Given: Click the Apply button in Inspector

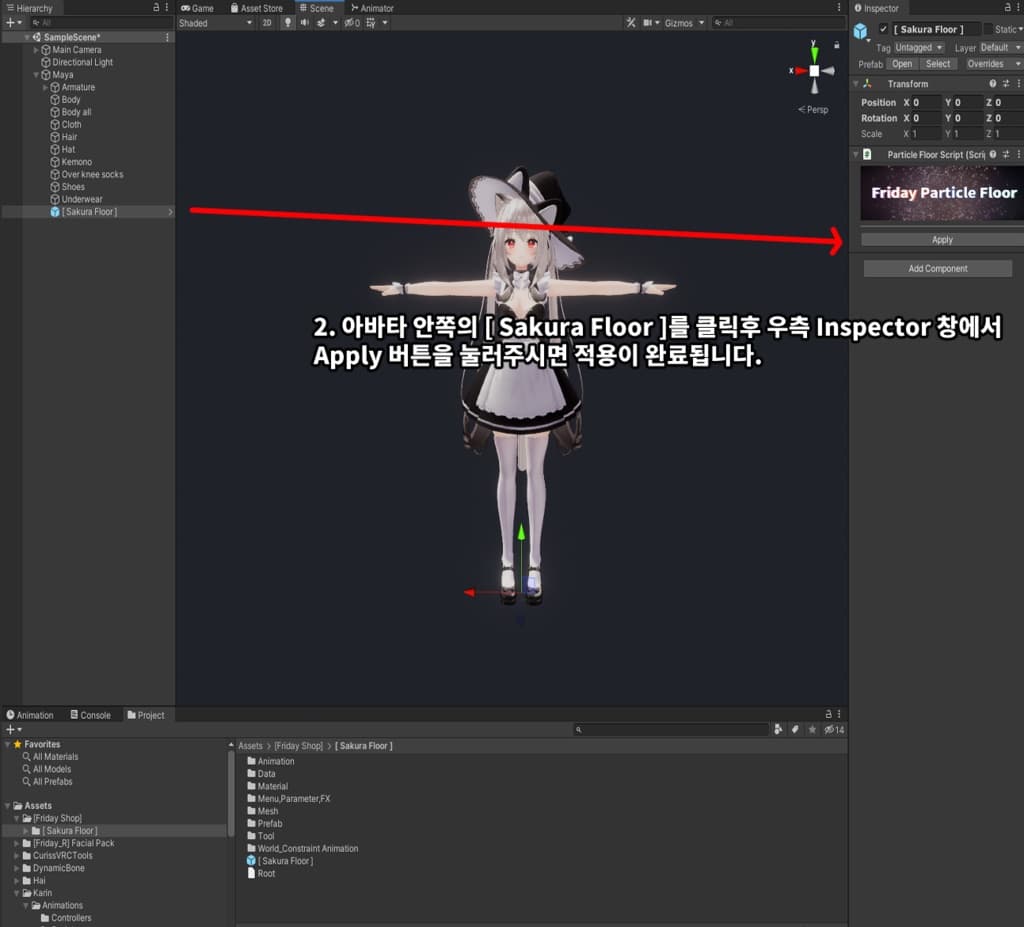Looking at the screenshot, I should click(x=941, y=240).
